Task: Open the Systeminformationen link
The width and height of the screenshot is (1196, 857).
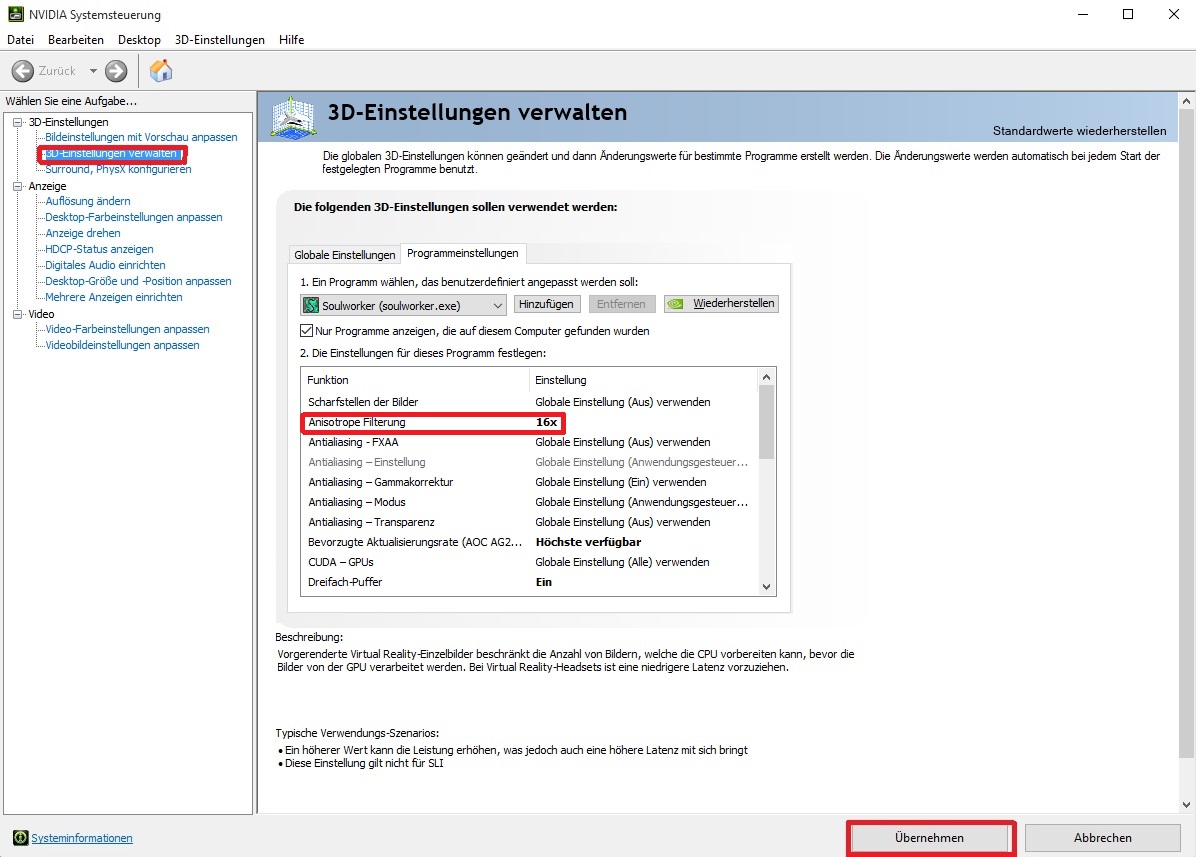Action: coord(82,838)
